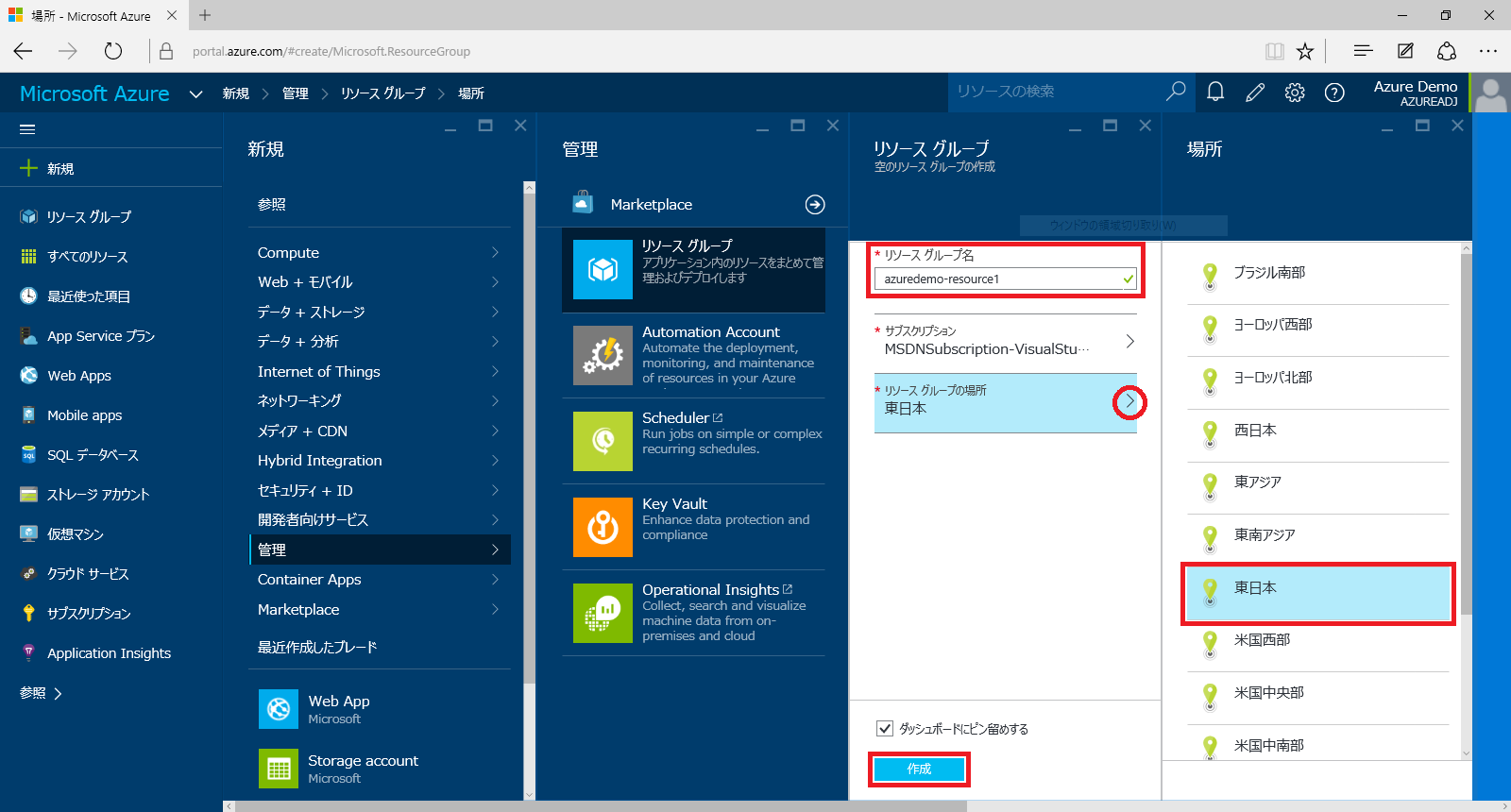Click the リソース グループ名 input field
Image resolution: width=1511 pixels, height=812 pixels.
[1005, 279]
